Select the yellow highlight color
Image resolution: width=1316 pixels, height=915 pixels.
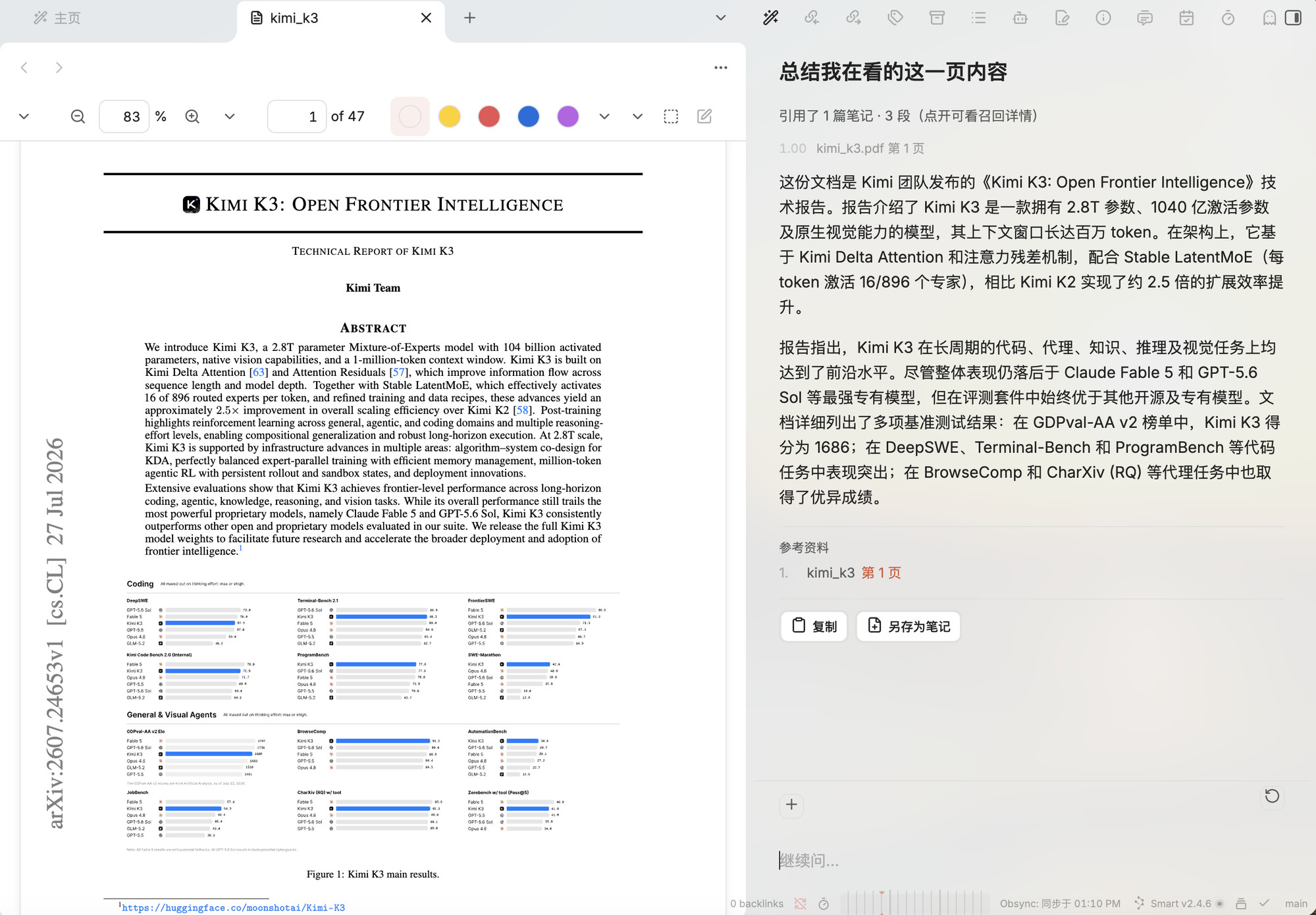(x=450, y=117)
